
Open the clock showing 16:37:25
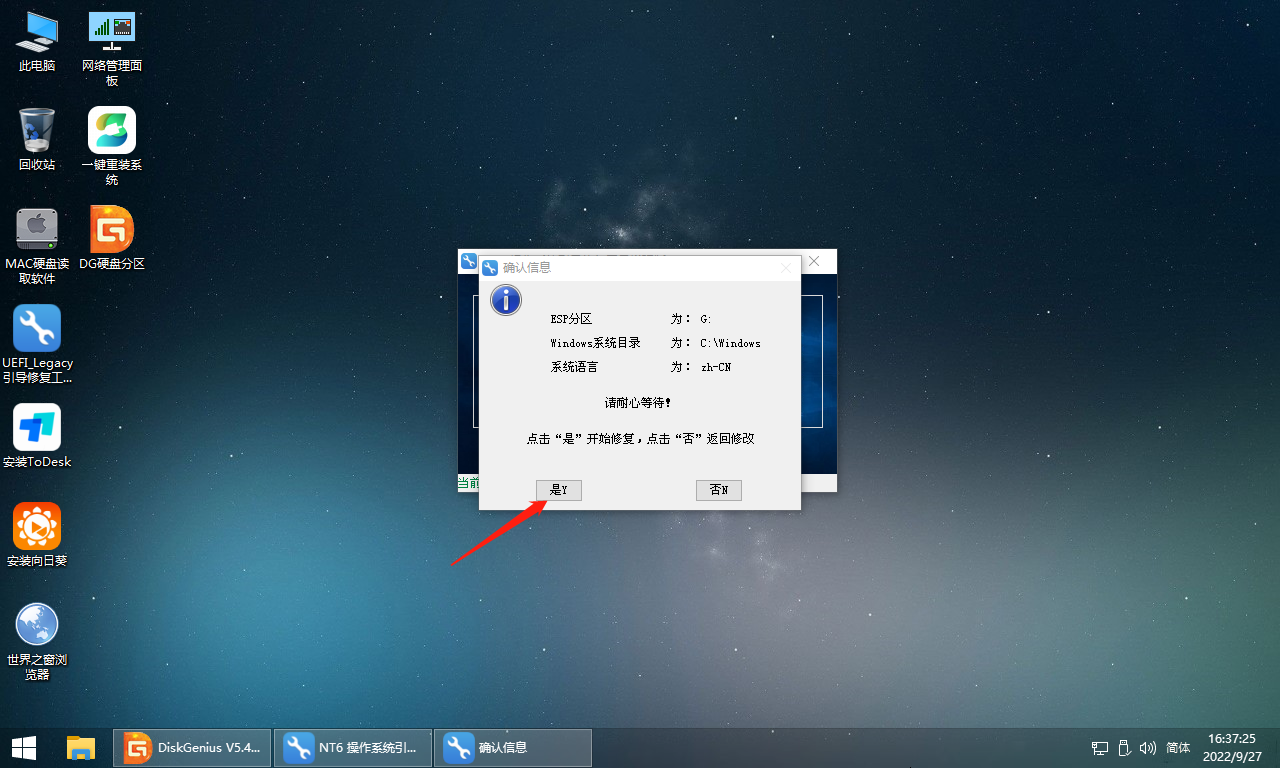coord(1231,747)
